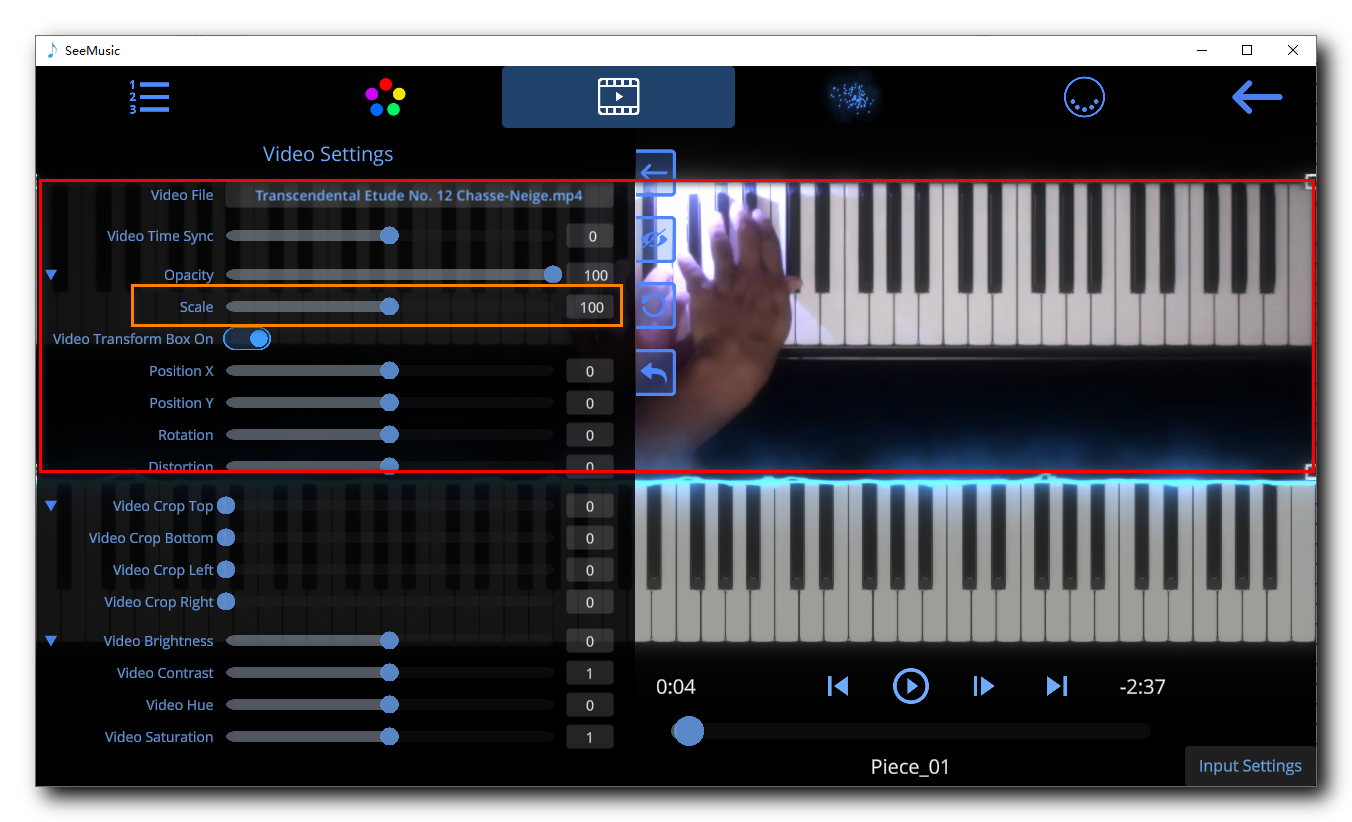
Task: Open the MIDI connector settings tab
Action: [1084, 97]
